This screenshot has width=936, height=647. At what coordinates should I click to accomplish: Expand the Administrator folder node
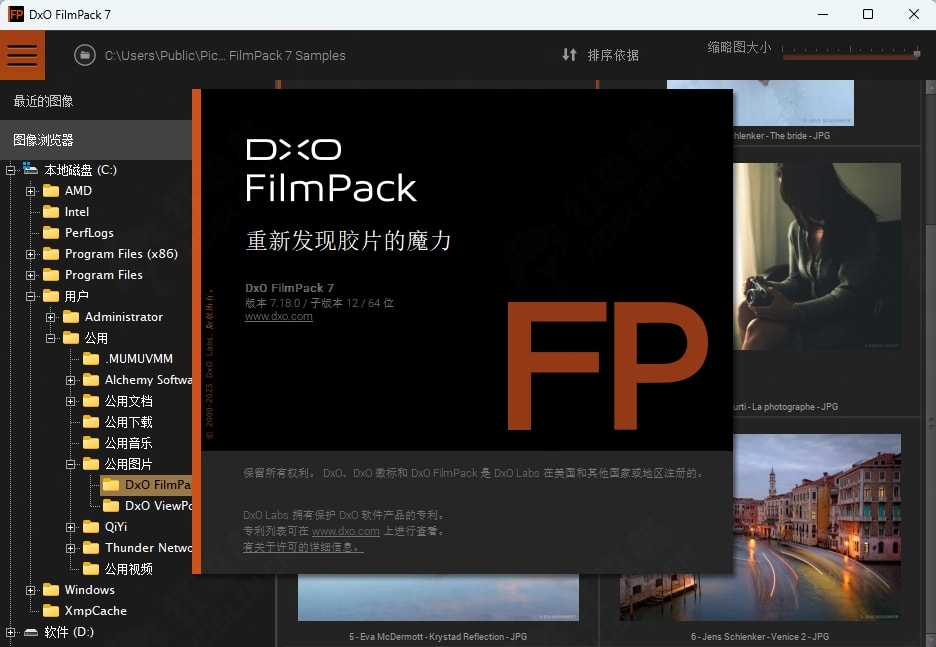pyautogui.click(x=49, y=317)
